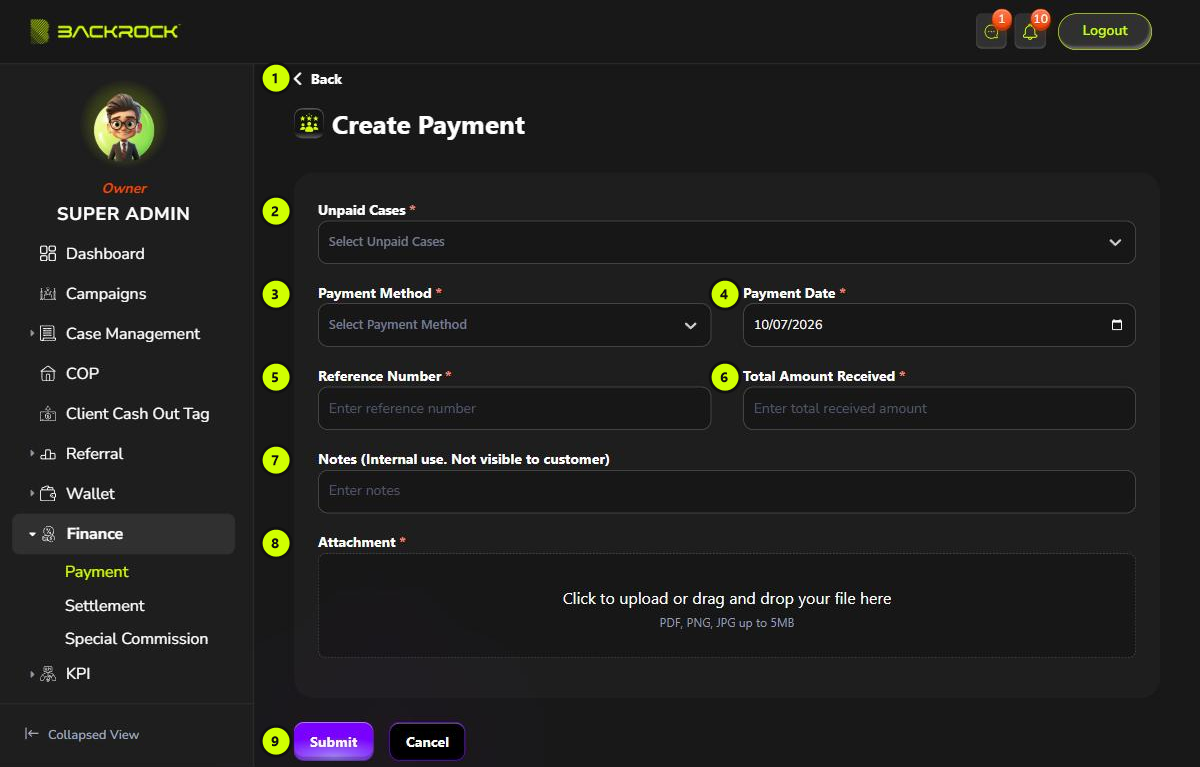The height and width of the screenshot is (767, 1200).
Task: Click the BackRock logo
Action: [104, 31]
